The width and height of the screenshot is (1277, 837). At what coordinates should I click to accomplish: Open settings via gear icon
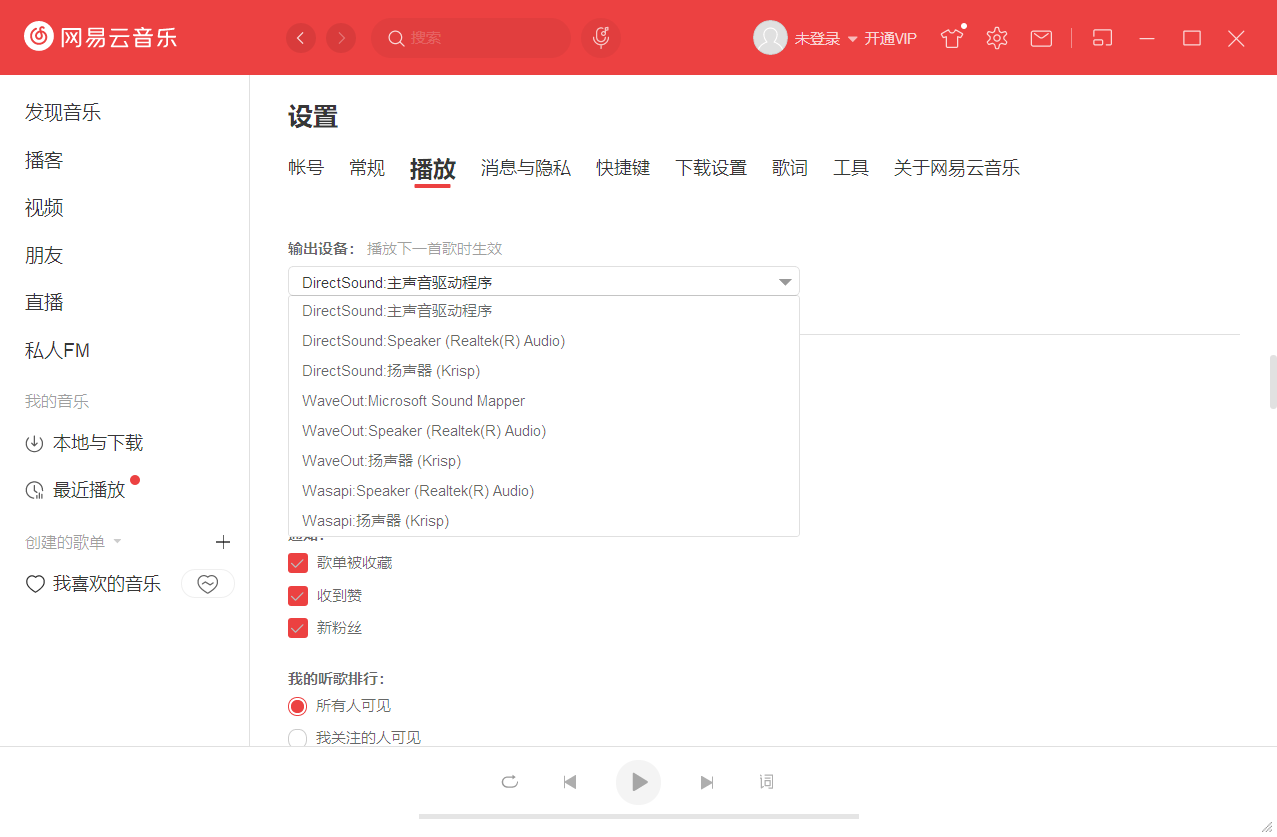pos(996,38)
